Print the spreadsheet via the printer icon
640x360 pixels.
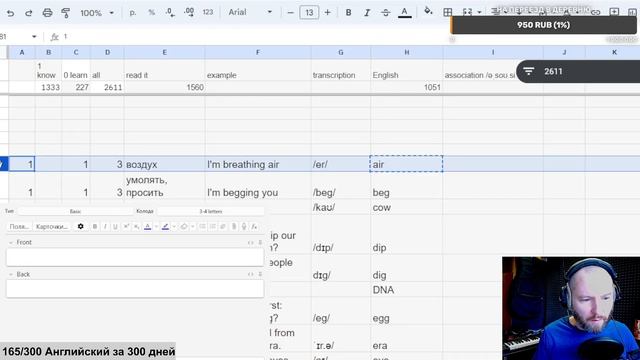[47, 13]
